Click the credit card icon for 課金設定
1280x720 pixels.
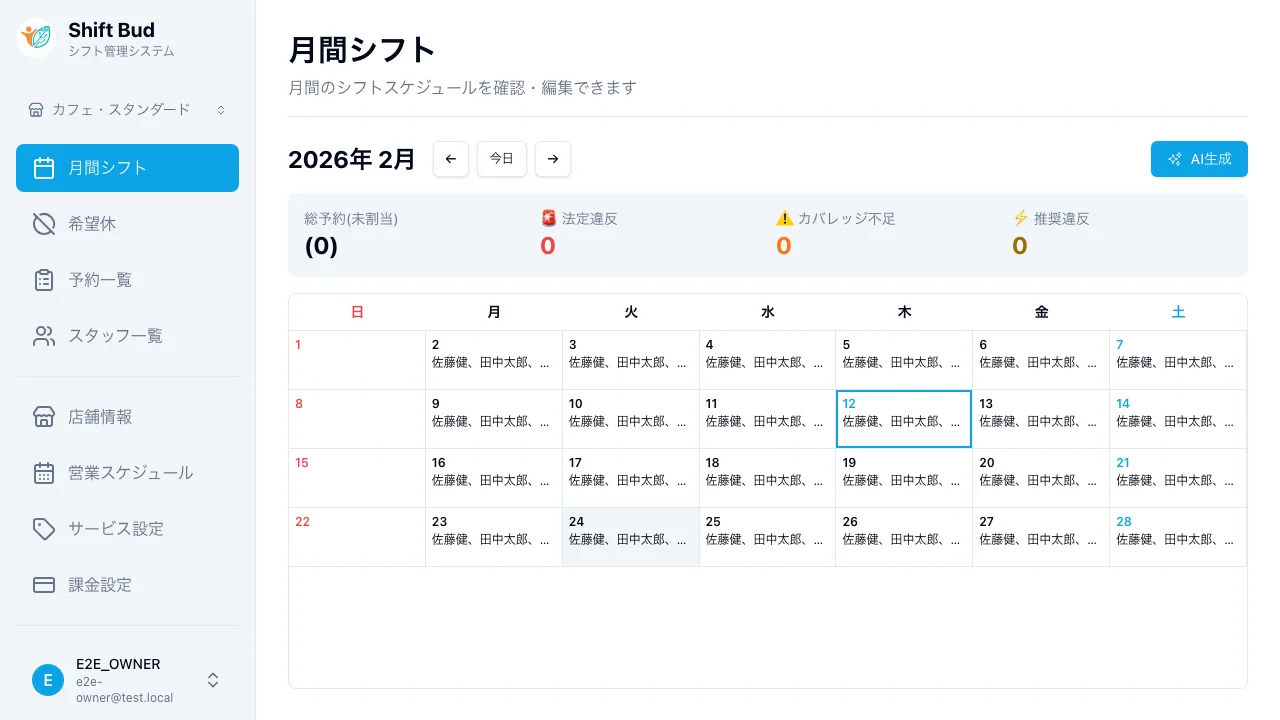point(44,585)
